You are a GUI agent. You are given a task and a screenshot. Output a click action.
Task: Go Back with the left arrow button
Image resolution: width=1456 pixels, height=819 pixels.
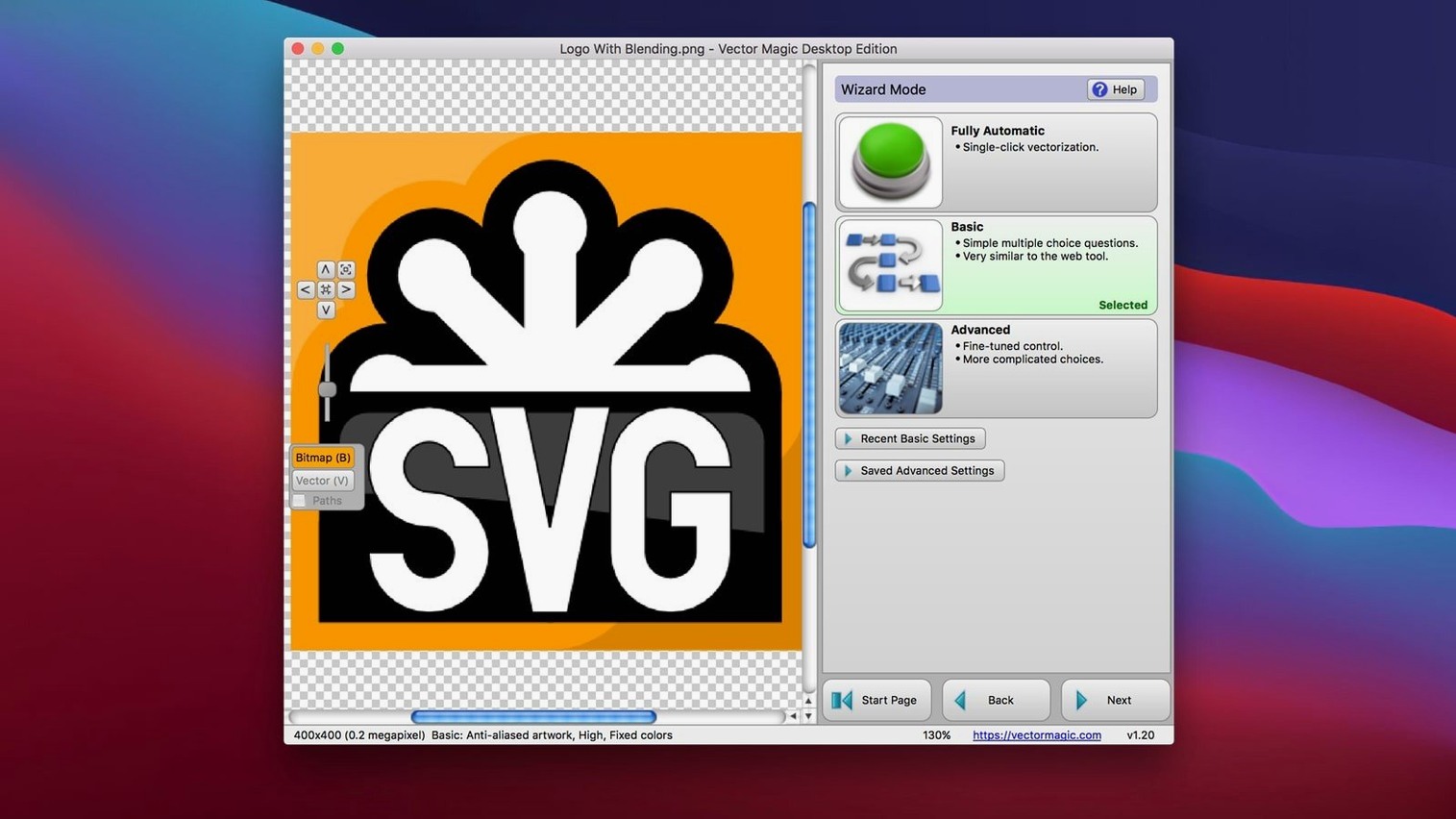(x=996, y=700)
